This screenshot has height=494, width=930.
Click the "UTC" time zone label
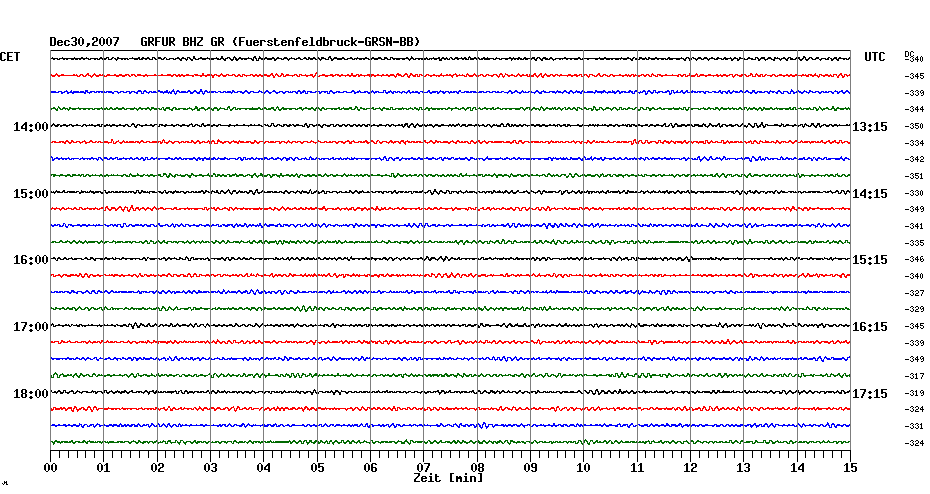pyautogui.click(x=875, y=57)
